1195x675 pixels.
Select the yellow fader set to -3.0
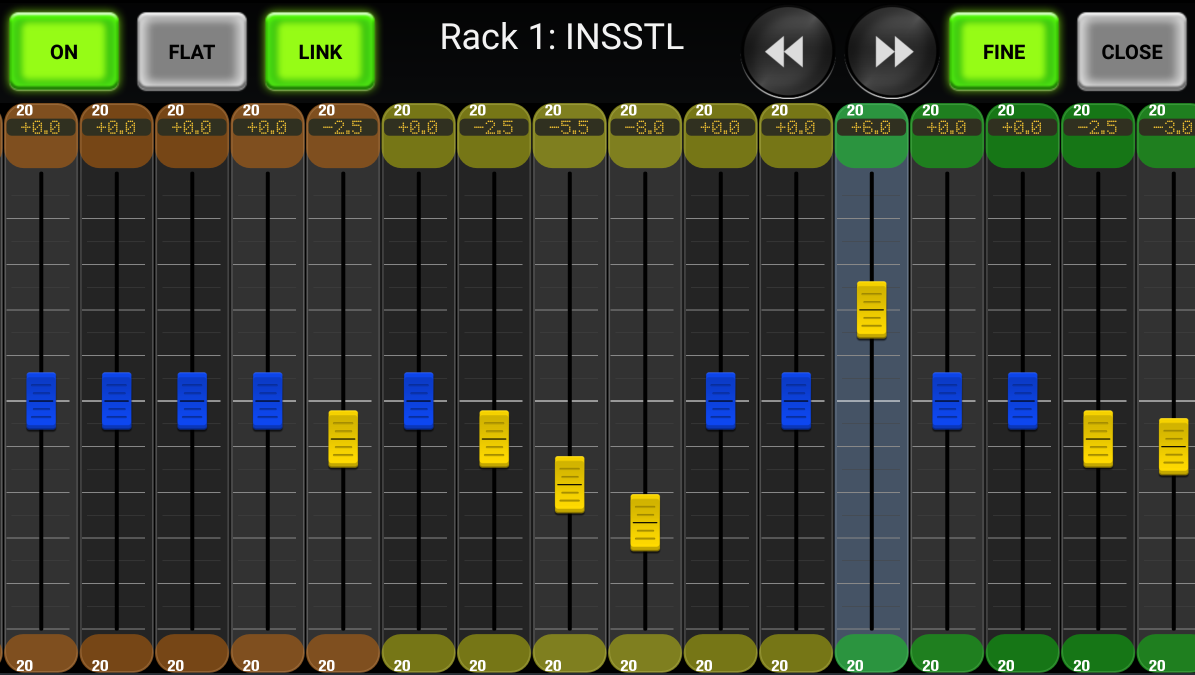pos(1173,446)
